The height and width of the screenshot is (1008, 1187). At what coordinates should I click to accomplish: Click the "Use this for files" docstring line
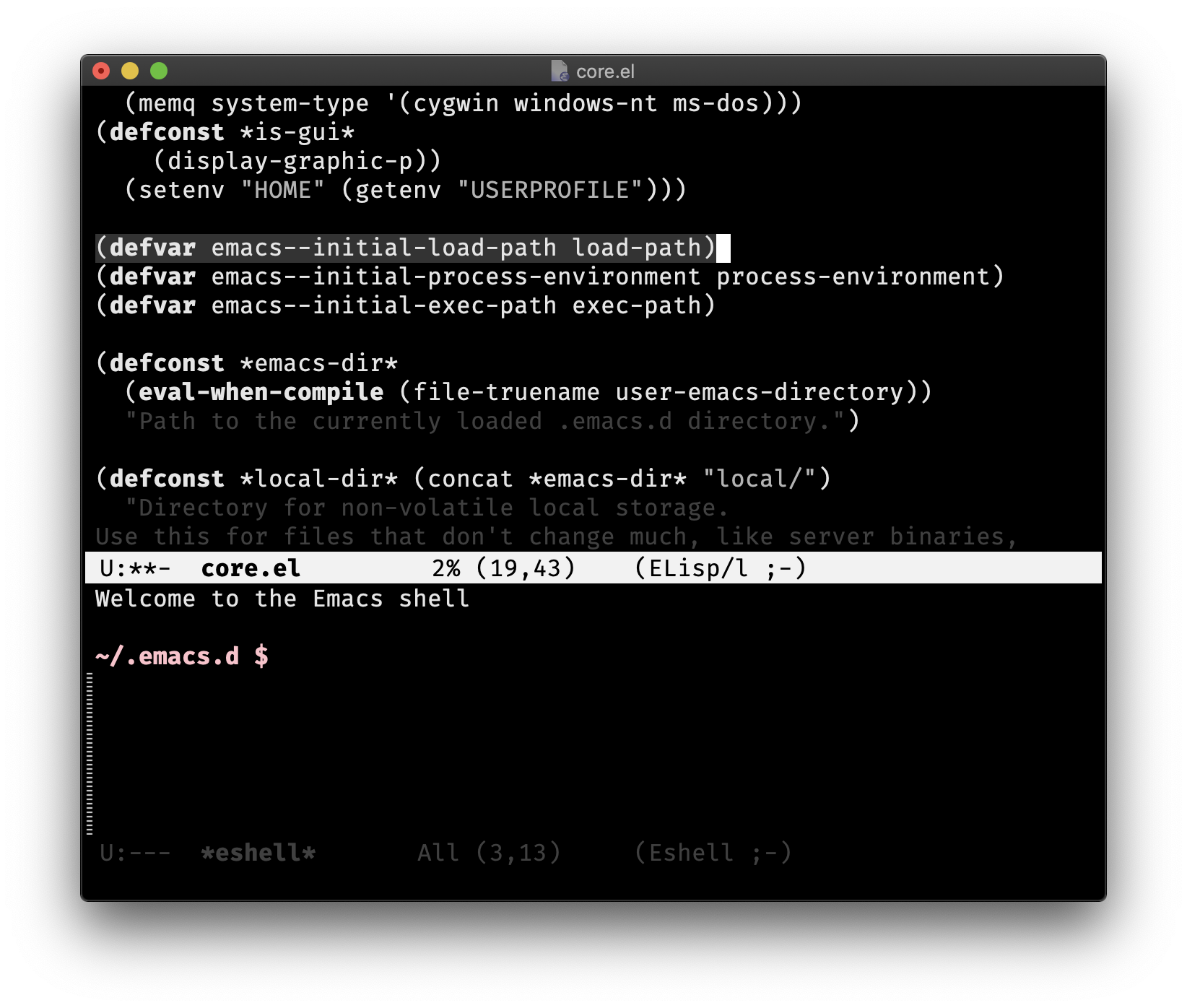click(x=557, y=536)
